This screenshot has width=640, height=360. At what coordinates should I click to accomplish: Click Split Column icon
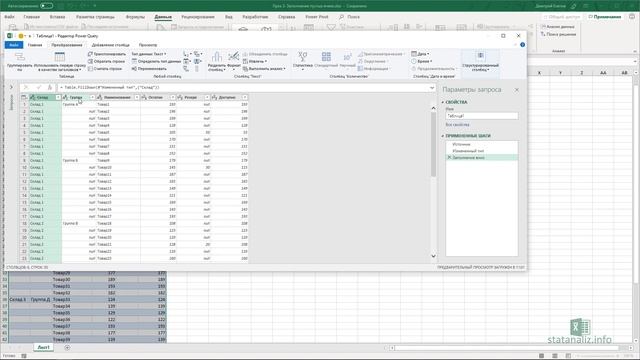pos(217,56)
